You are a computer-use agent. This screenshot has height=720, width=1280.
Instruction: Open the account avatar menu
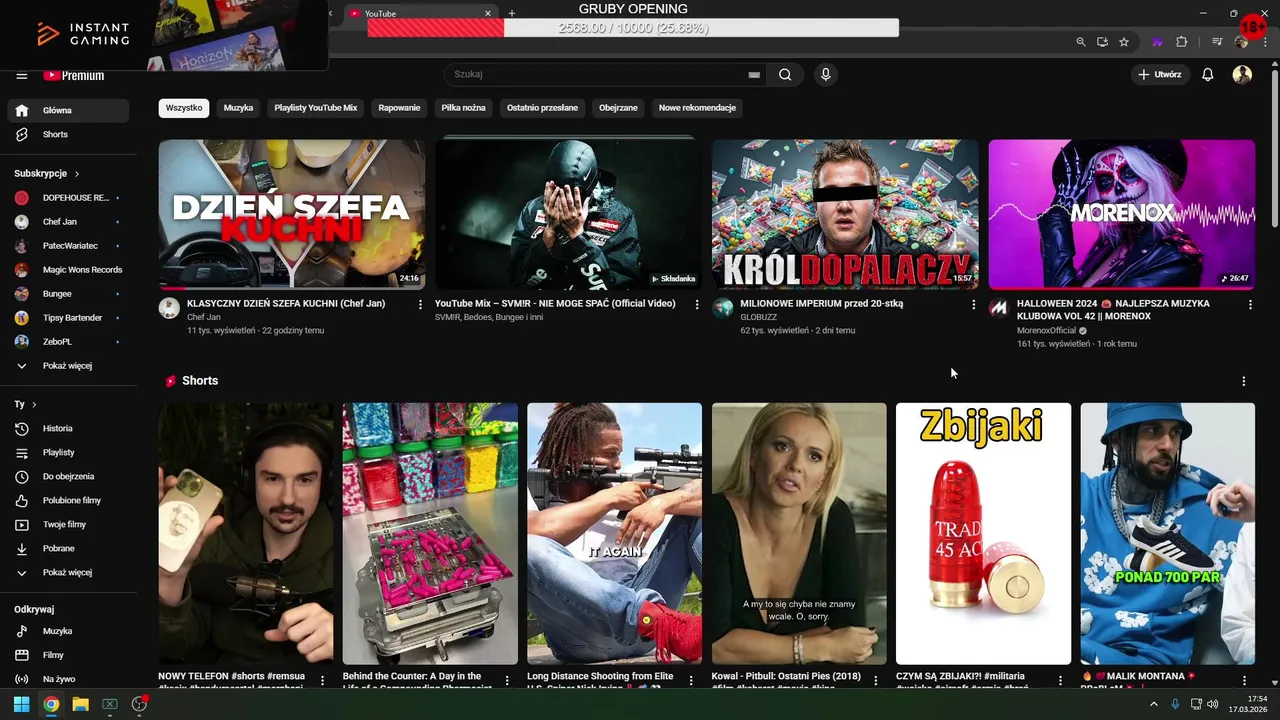click(x=1242, y=74)
